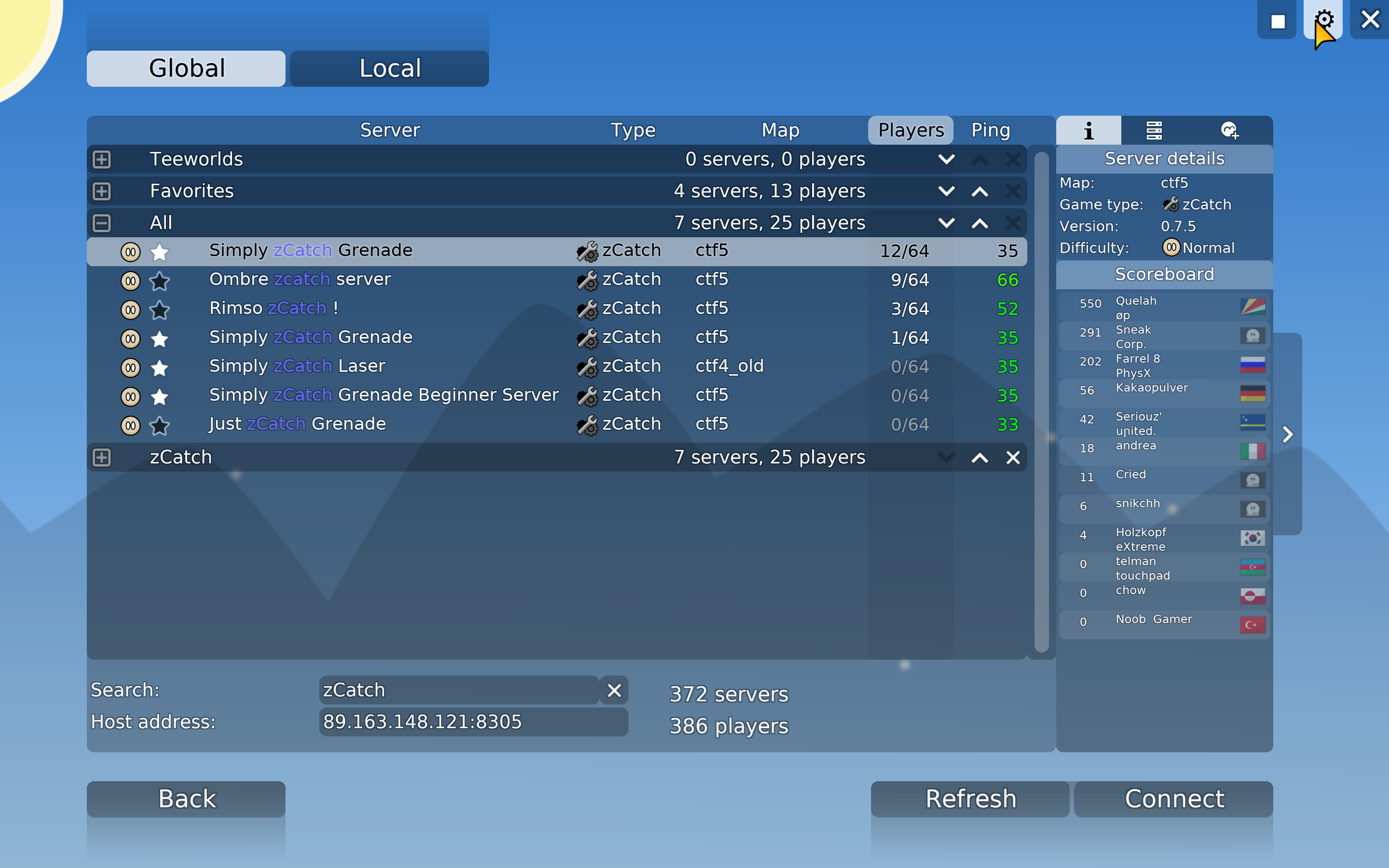Expand the zCatch filter group
The image size is (1389, 868).
pyautogui.click(x=102, y=458)
